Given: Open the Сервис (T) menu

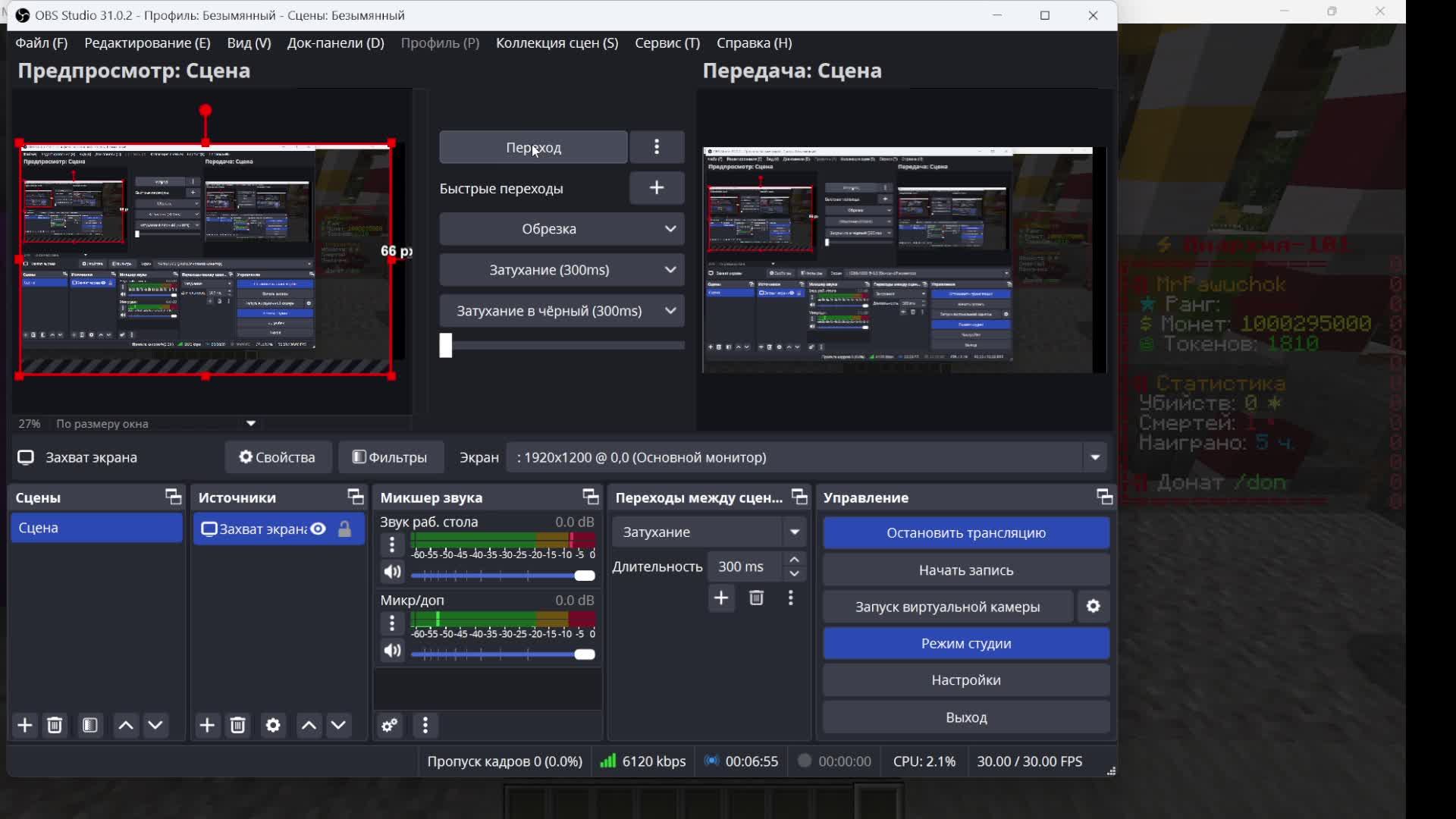Looking at the screenshot, I should click(667, 43).
